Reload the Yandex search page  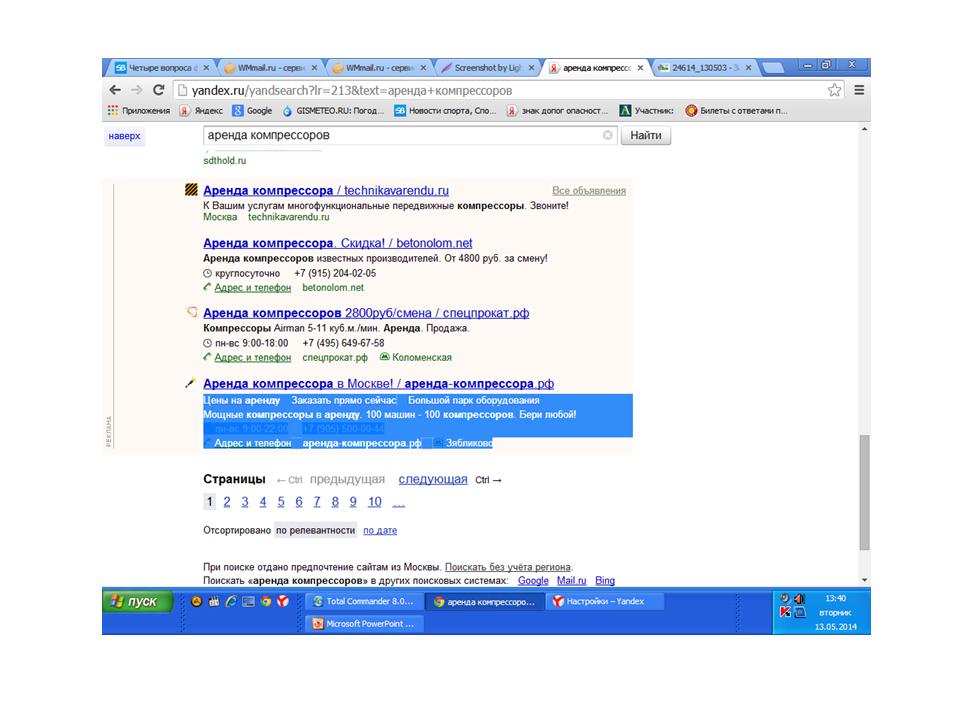click(159, 90)
